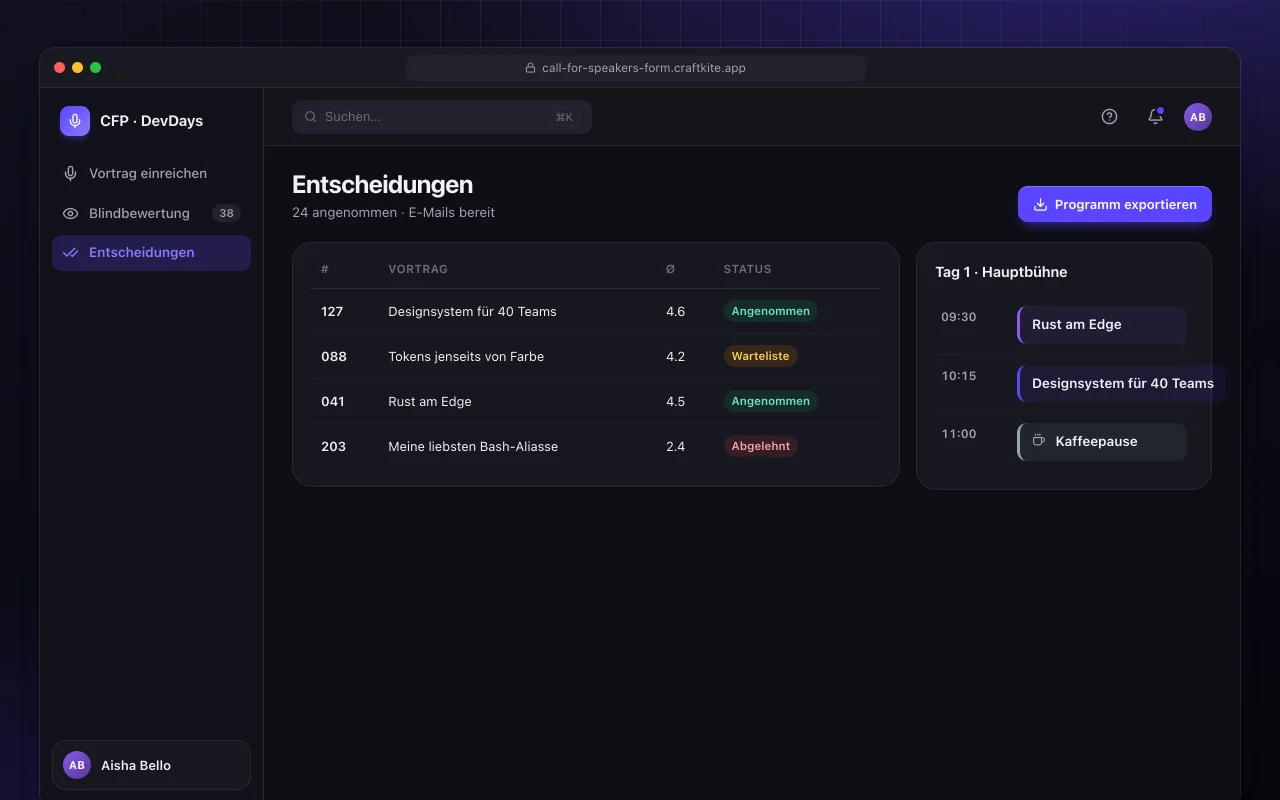Open the AB profile avatar in the top bar
Viewport: 1280px width, 800px height.
pyautogui.click(x=1198, y=117)
